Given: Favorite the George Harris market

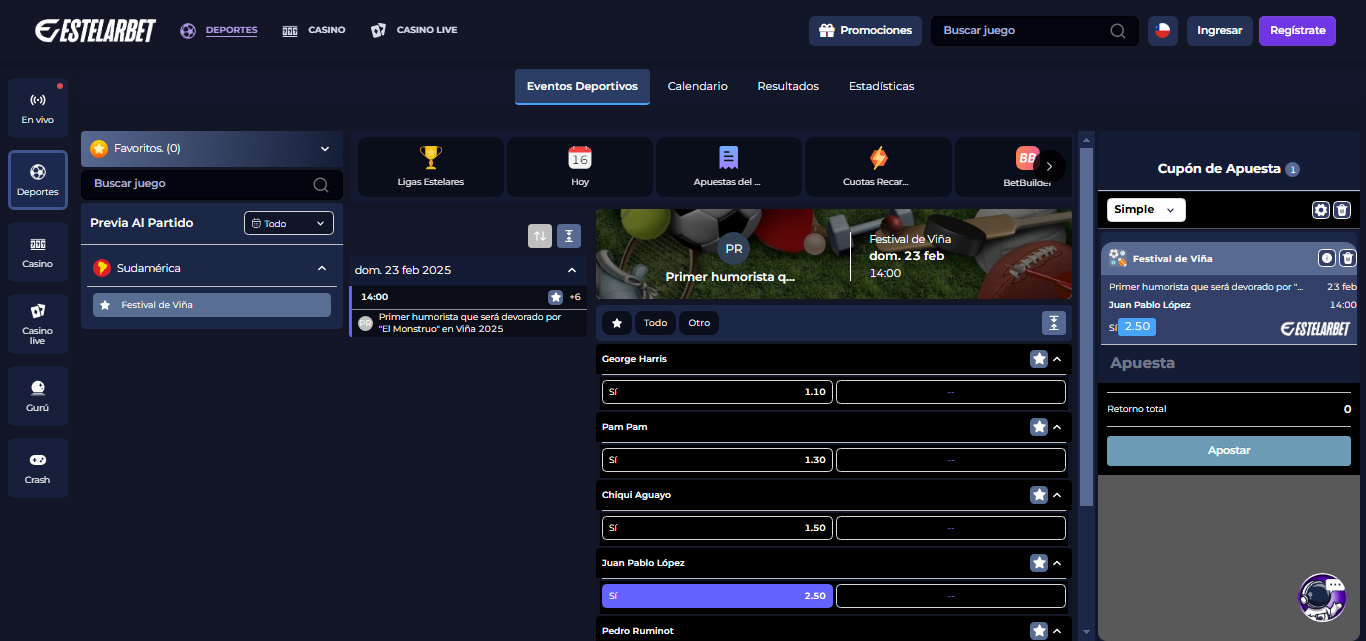Looking at the screenshot, I should pyautogui.click(x=1039, y=359).
